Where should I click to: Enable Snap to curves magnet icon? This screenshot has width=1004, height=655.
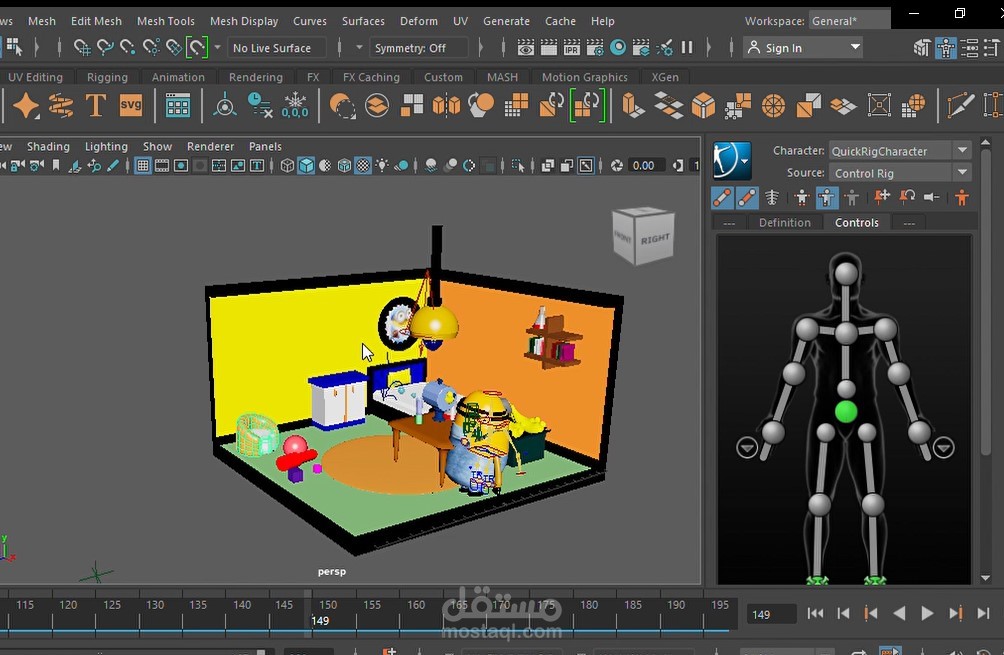tap(104, 47)
